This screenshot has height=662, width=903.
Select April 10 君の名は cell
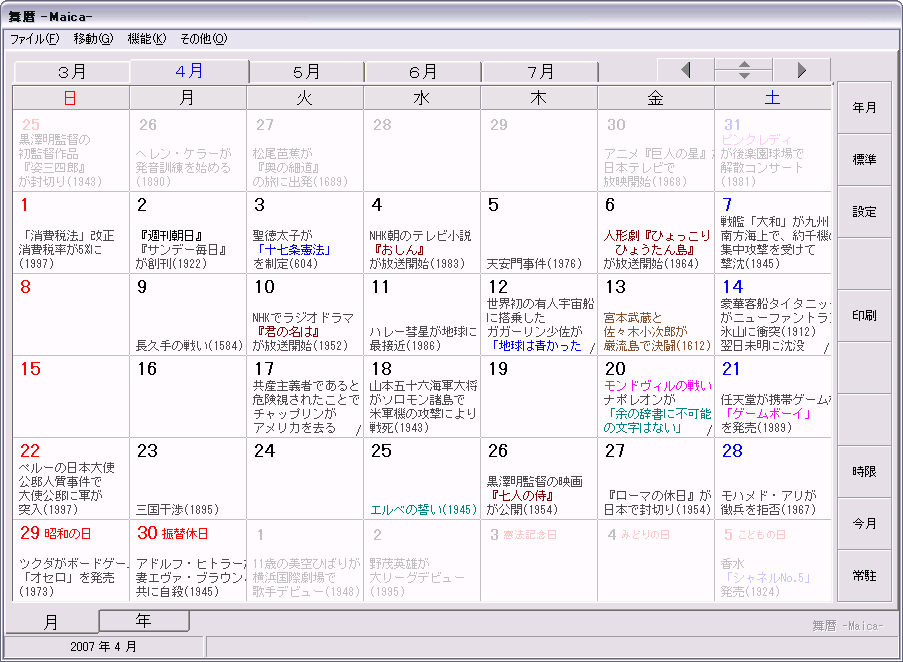[305, 314]
